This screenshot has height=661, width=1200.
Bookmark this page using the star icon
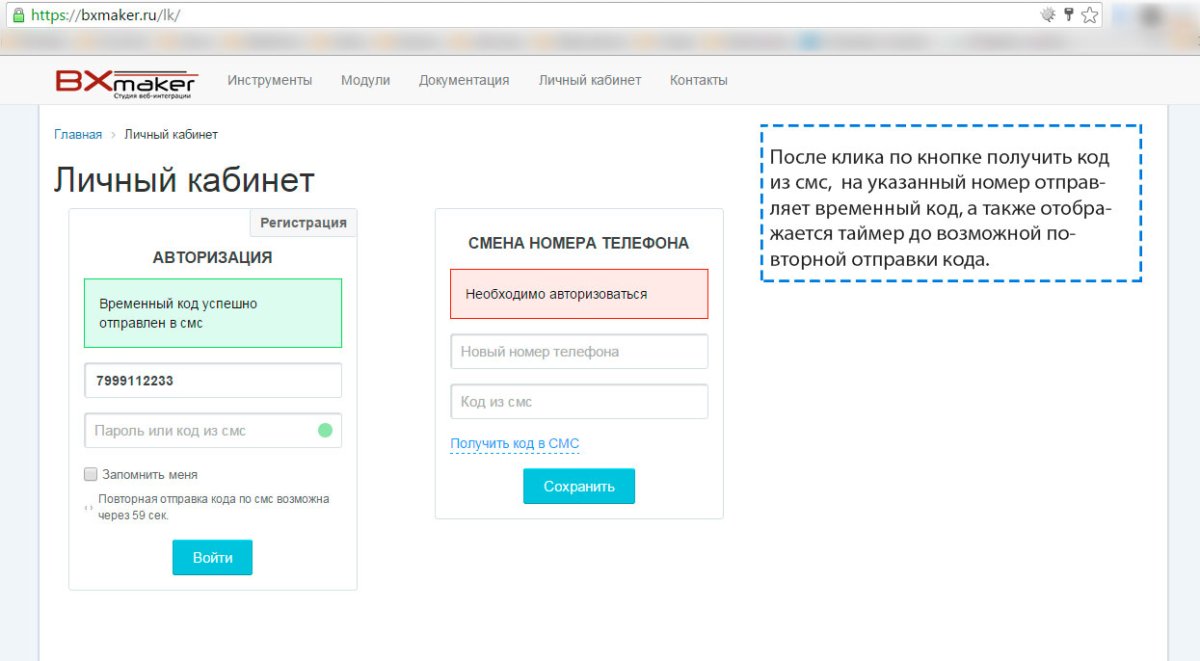pos(1090,14)
